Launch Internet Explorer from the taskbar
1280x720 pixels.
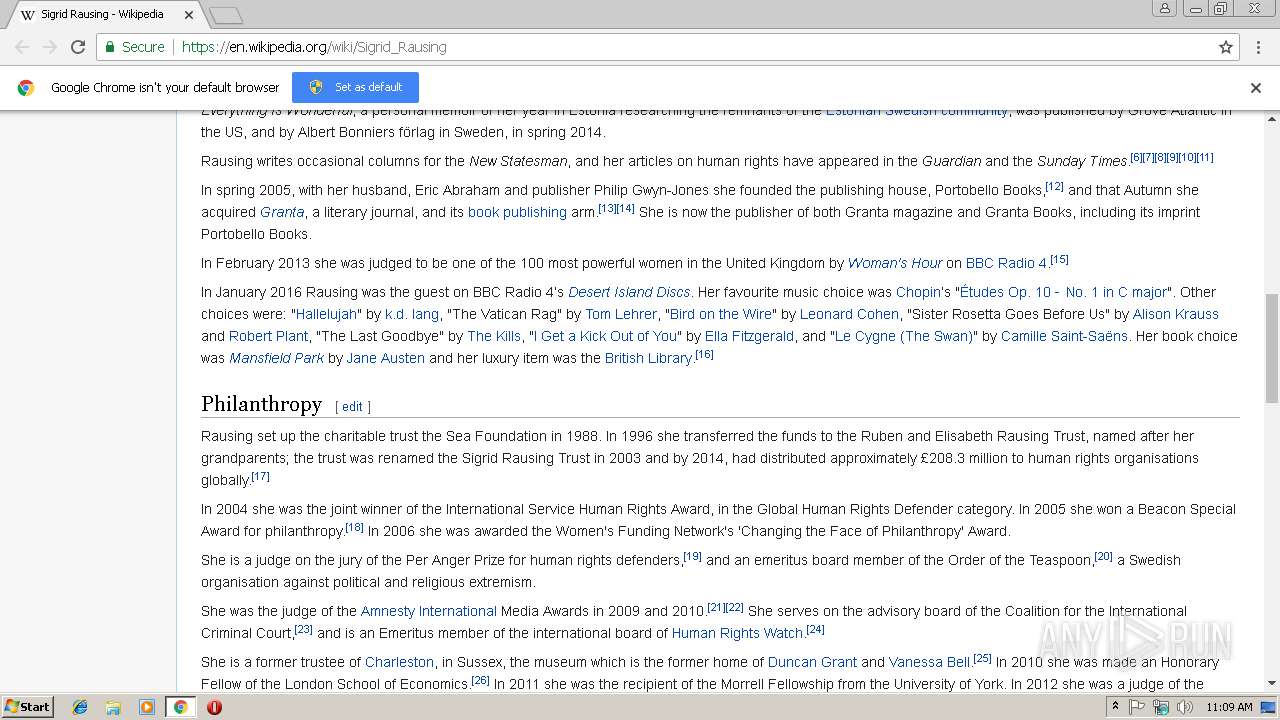click(x=80, y=707)
